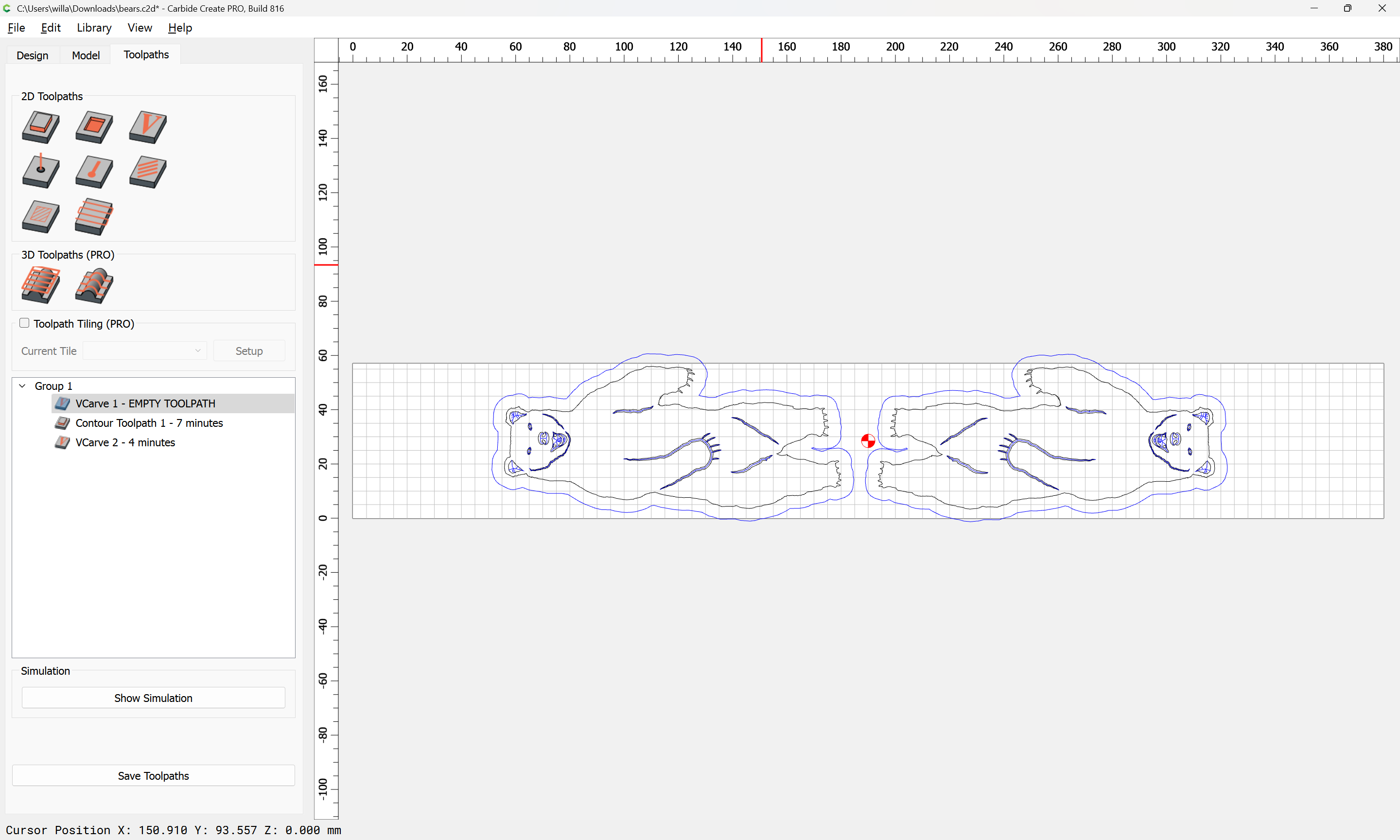Screen dimensions: 1400x840
Task: Open the Current Tile dropdown
Action: click(x=144, y=350)
